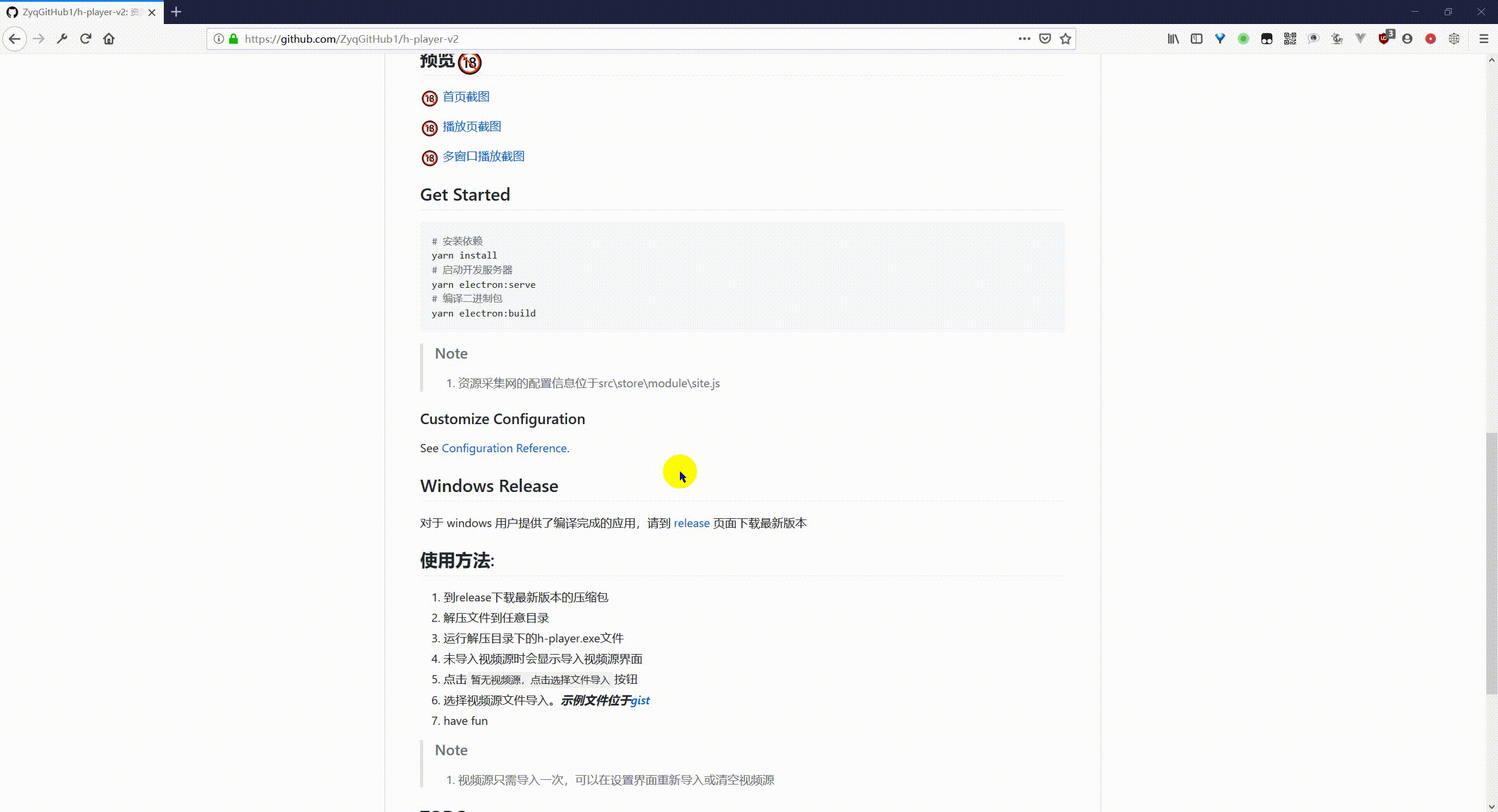
Task: Go to the browser home page
Action: [109, 39]
